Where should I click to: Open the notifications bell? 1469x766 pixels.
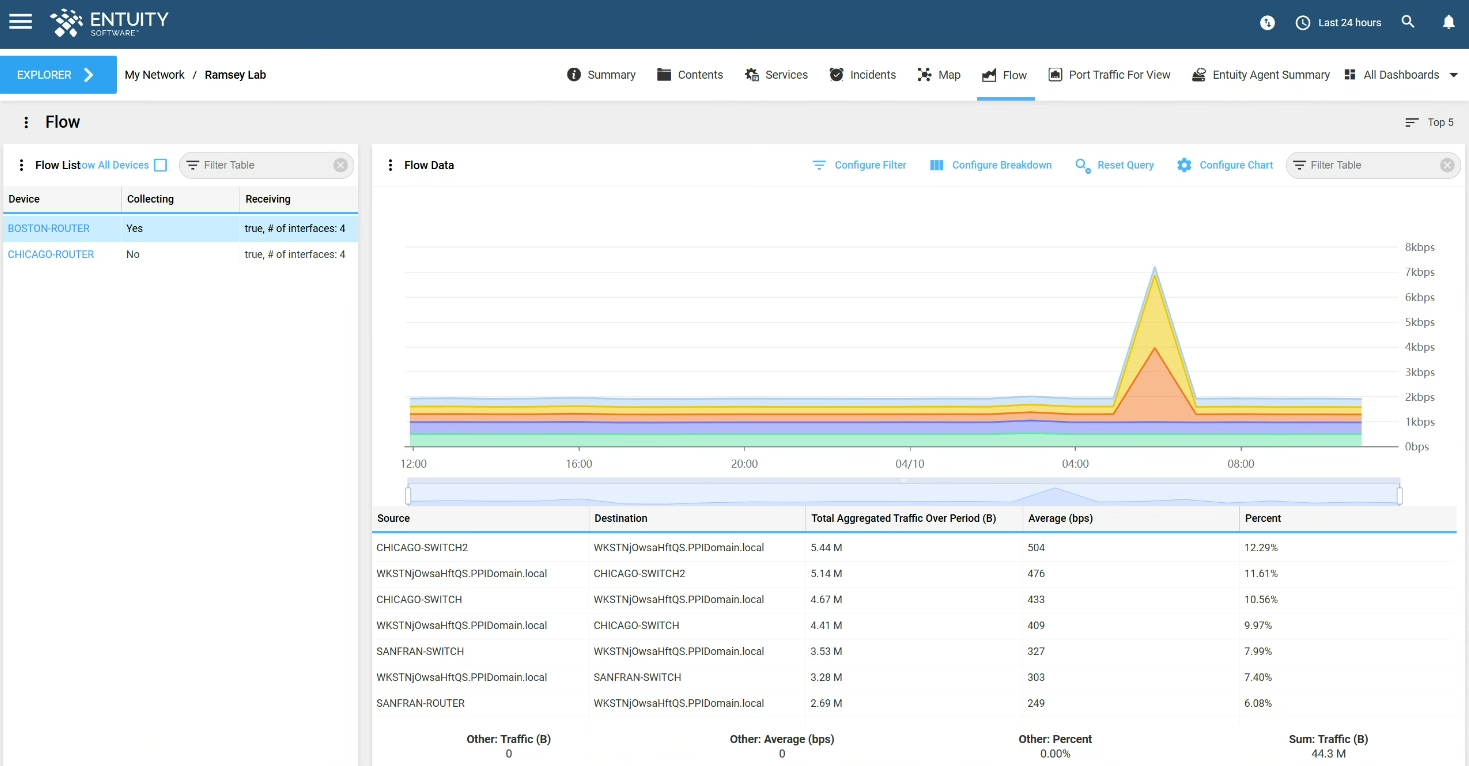tap(1448, 22)
